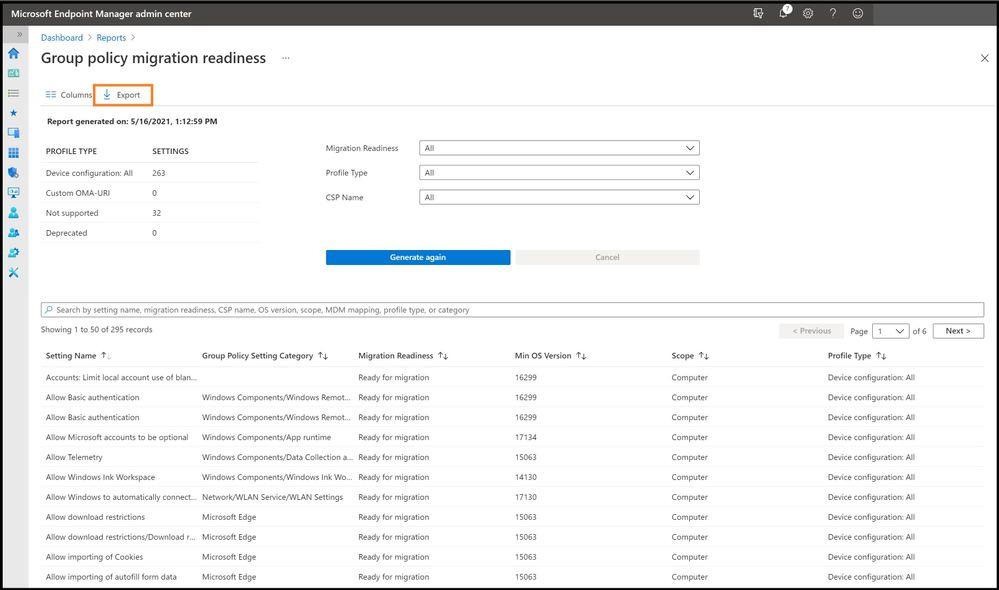Open the Profile Type filter dropdown

pyautogui.click(x=559, y=173)
